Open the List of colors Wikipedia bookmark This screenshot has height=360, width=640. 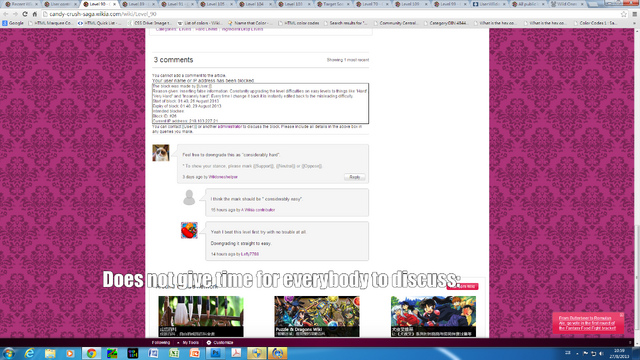(200, 23)
